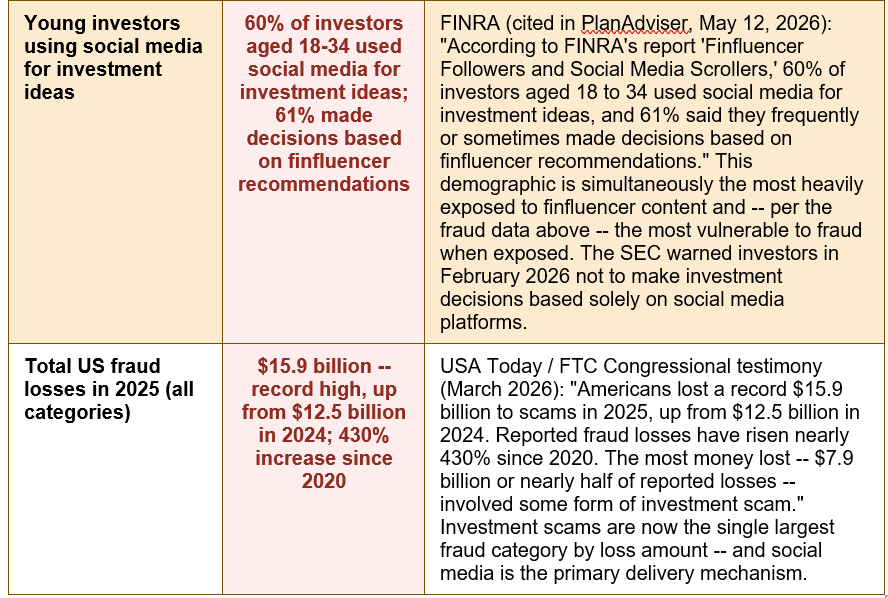Click the red '$15.9 billion -- record high' text
888x598 pixels.
tap(323, 377)
